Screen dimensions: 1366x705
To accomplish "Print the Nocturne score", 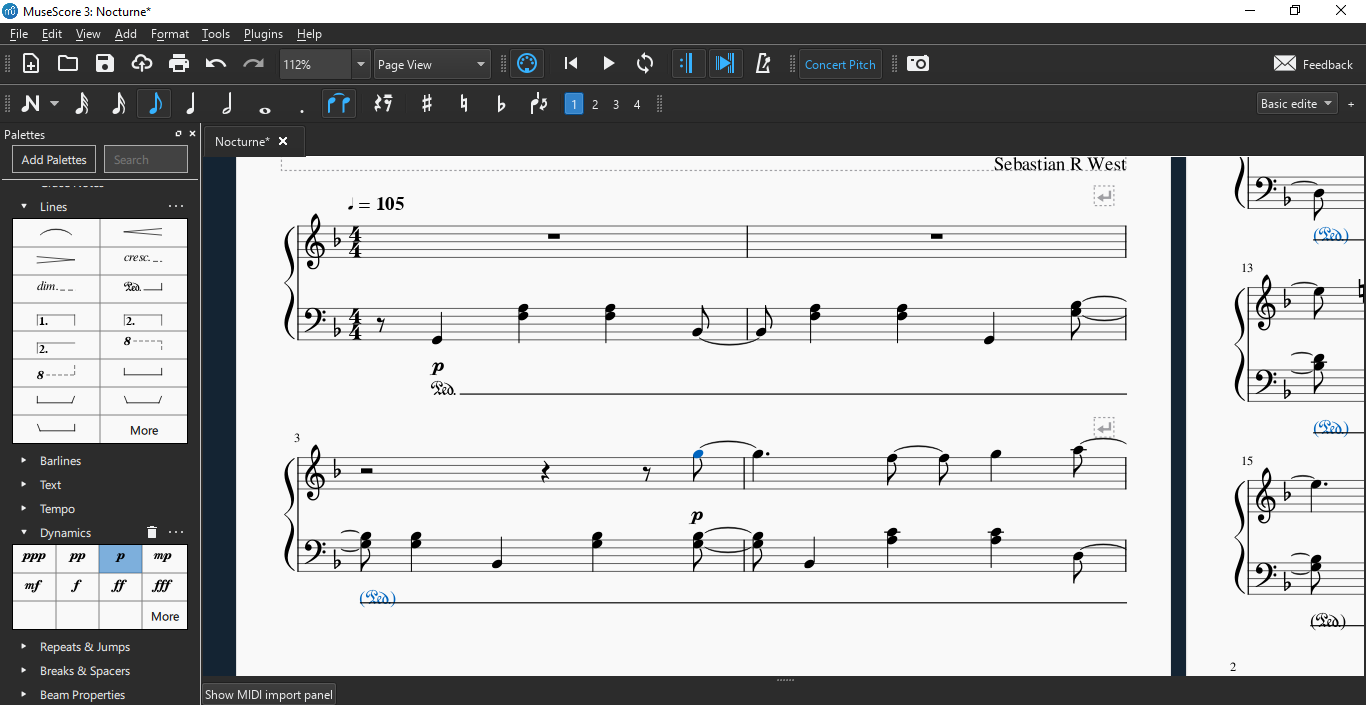I will (x=179, y=64).
